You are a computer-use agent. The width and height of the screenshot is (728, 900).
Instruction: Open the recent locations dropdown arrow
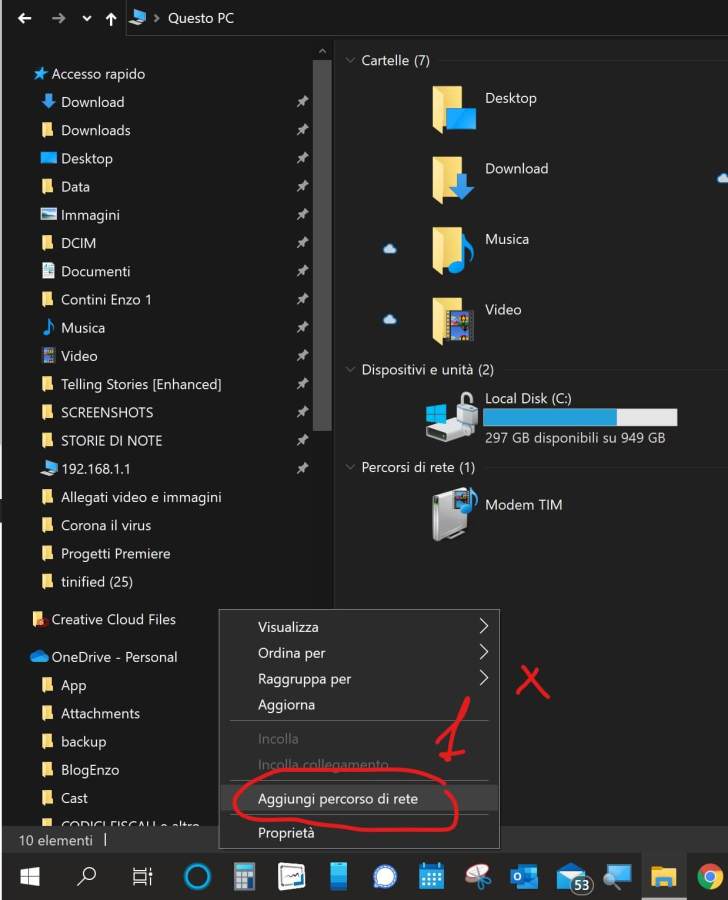[x=86, y=19]
